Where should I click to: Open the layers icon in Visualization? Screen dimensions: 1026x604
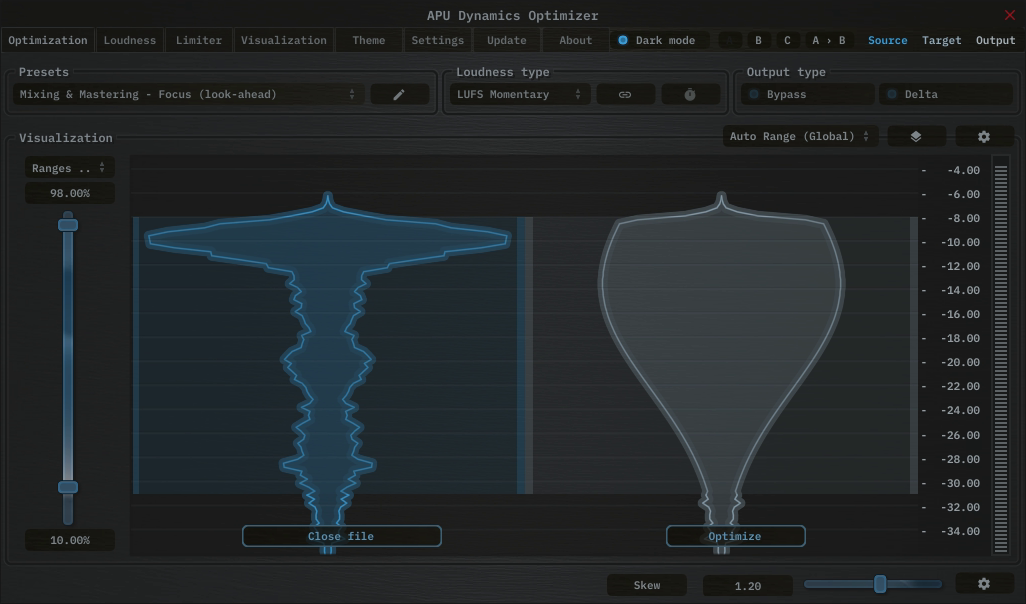[x=916, y=136]
